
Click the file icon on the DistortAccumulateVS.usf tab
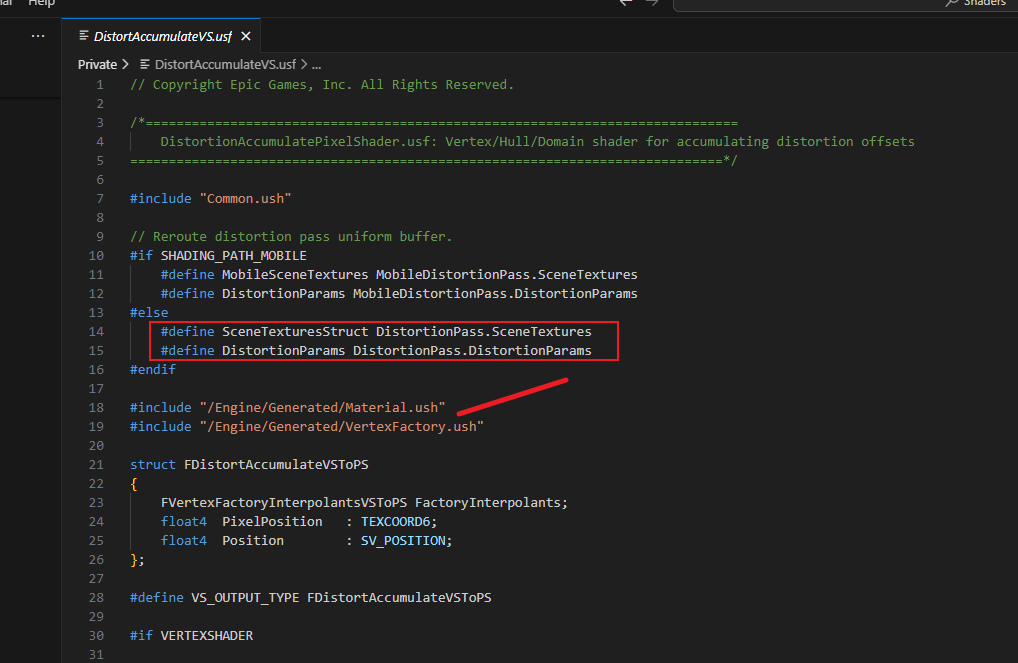click(84, 36)
